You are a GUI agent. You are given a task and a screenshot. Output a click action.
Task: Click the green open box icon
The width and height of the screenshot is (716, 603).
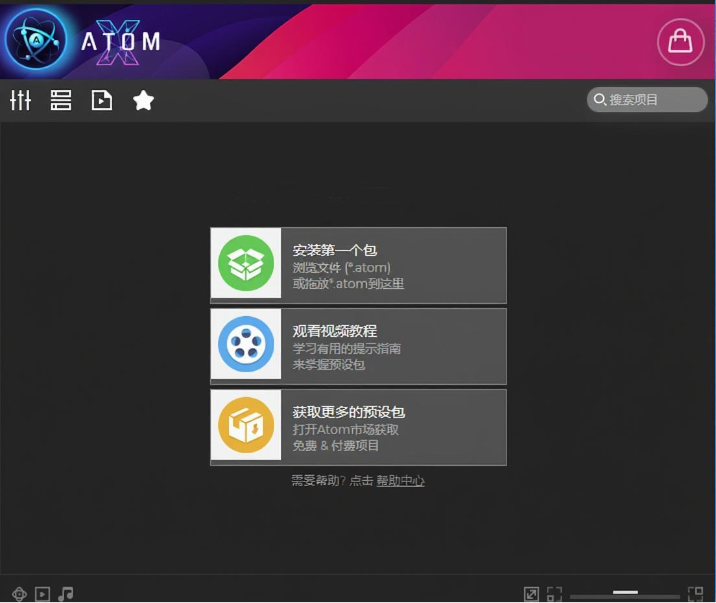tap(246, 263)
